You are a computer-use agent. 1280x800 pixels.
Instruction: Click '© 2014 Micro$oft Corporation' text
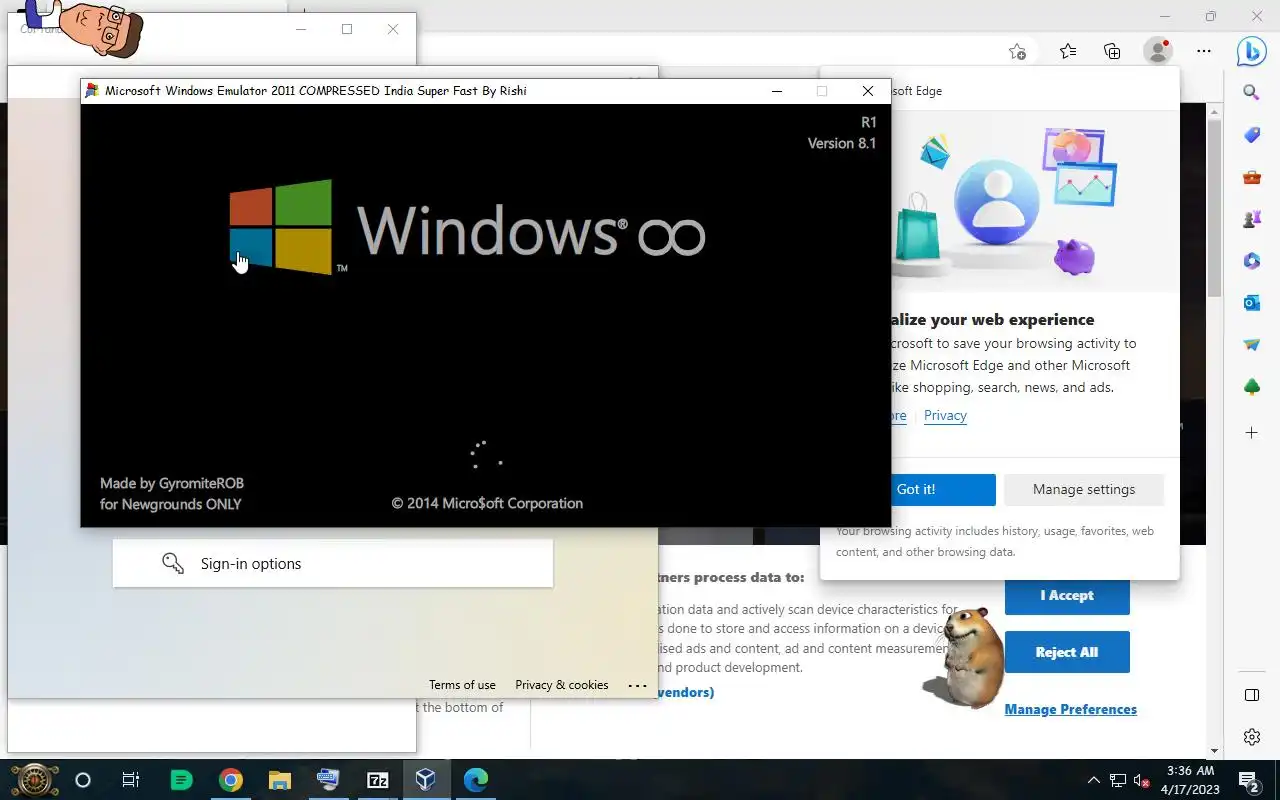click(487, 503)
